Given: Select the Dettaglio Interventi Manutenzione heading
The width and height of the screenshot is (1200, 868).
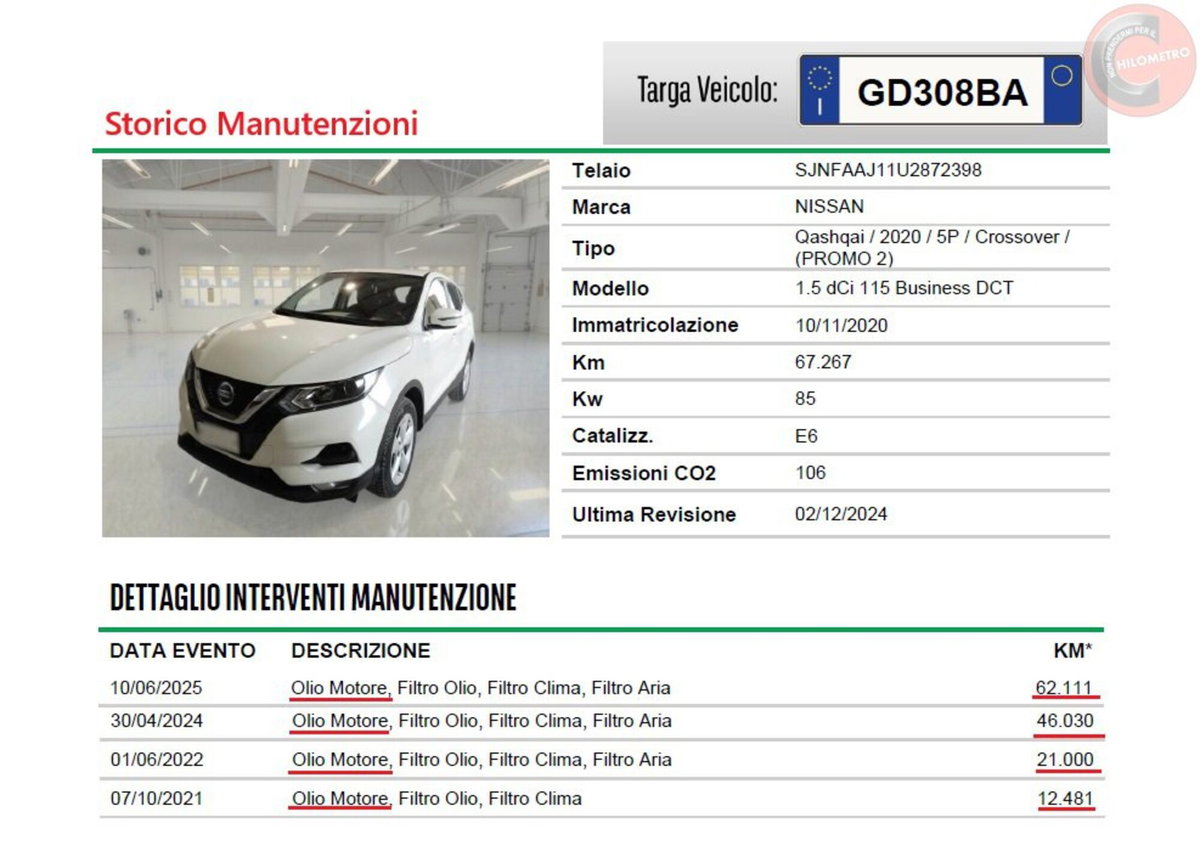Looking at the screenshot, I should pyautogui.click(x=313, y=597).
